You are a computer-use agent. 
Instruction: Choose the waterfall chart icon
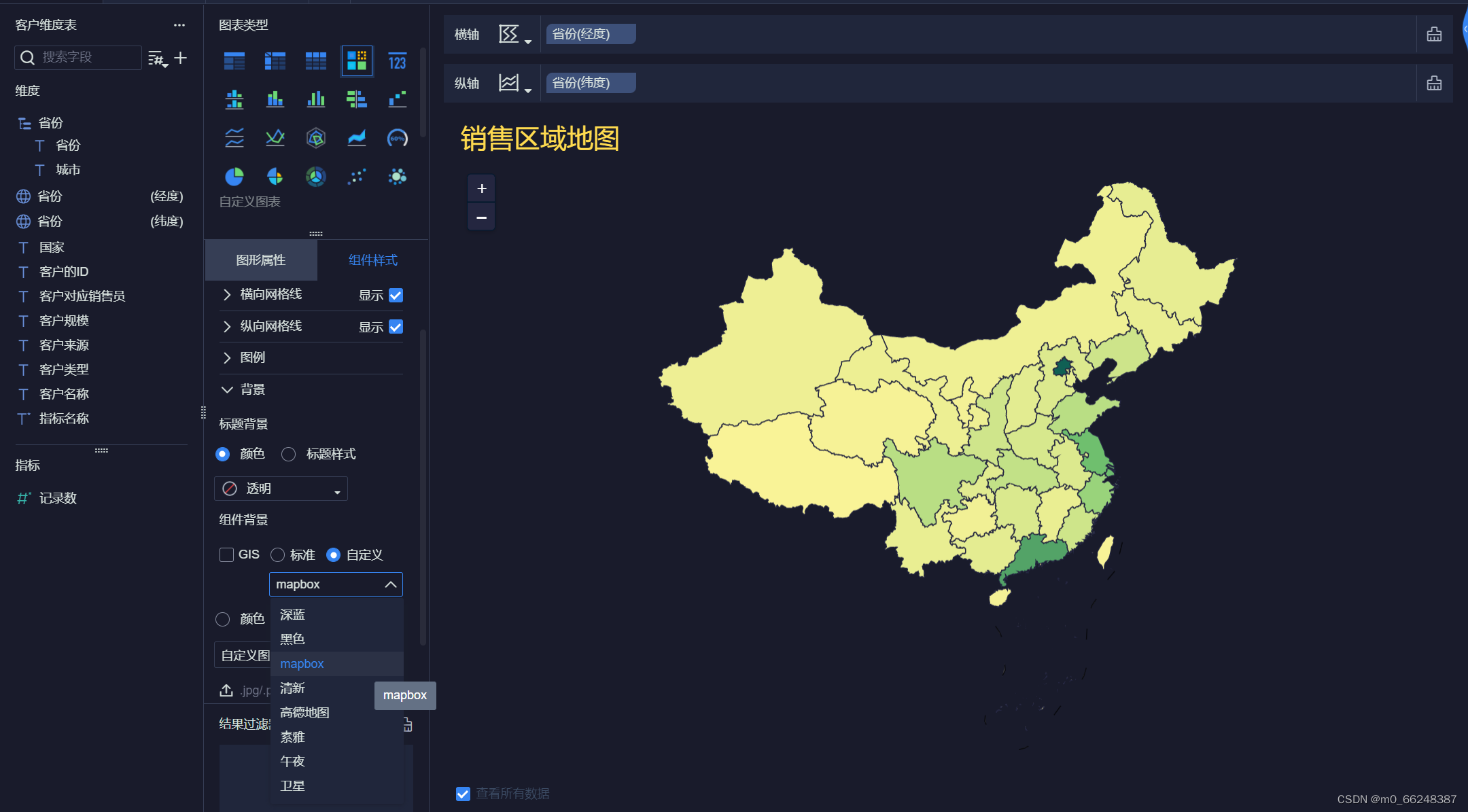click(398, 100)
